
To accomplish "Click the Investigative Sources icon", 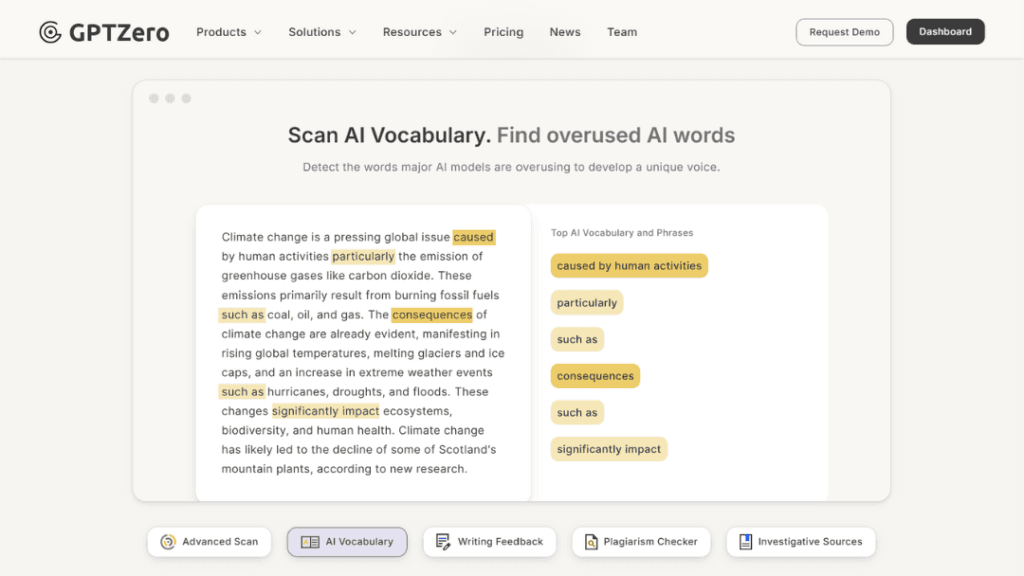I will pyautogui.click(x=745, y=542).
